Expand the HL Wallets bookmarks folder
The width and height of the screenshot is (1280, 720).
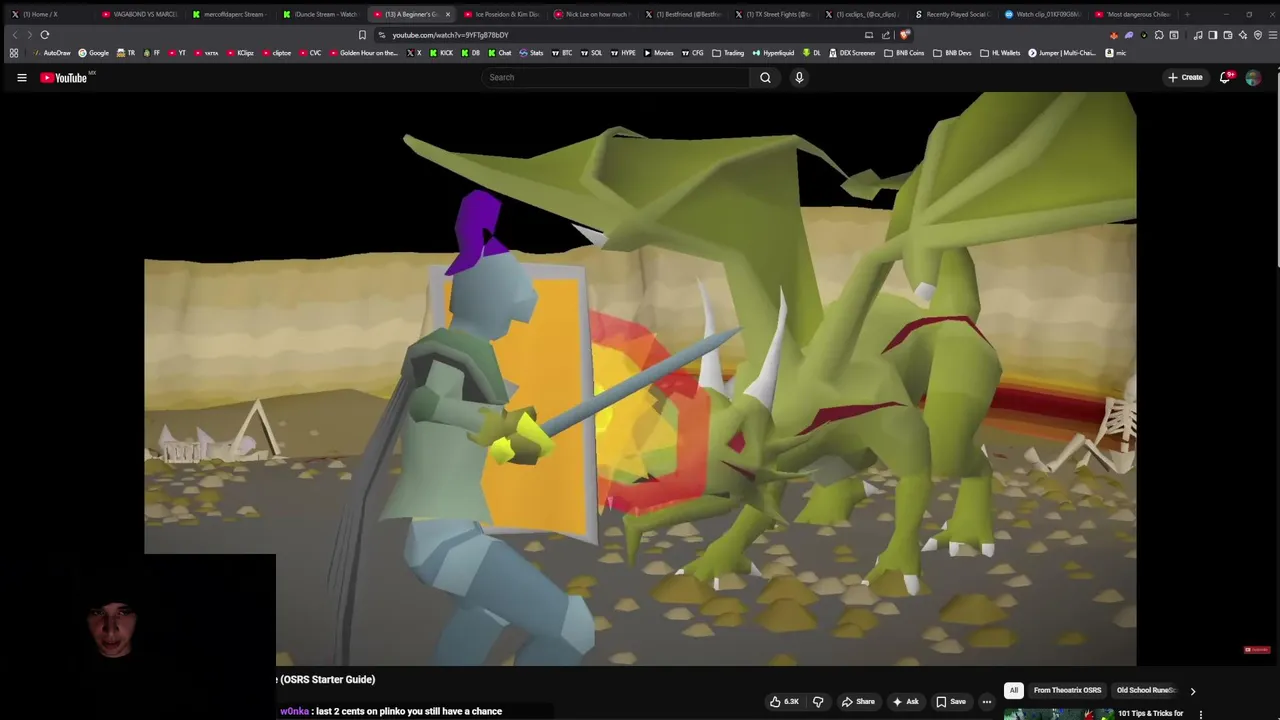[x=1001, y=53]
